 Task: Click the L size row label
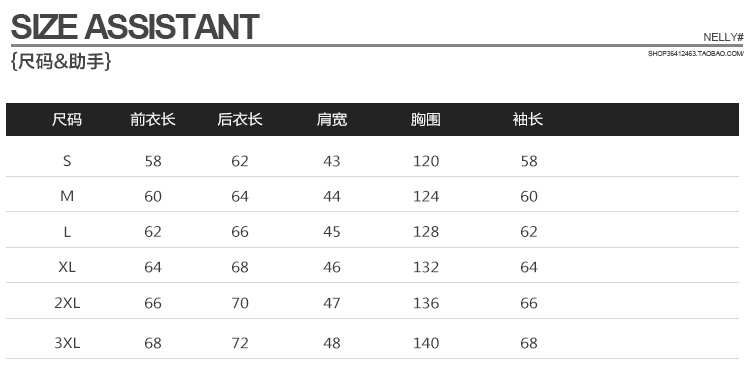(67, 232)
